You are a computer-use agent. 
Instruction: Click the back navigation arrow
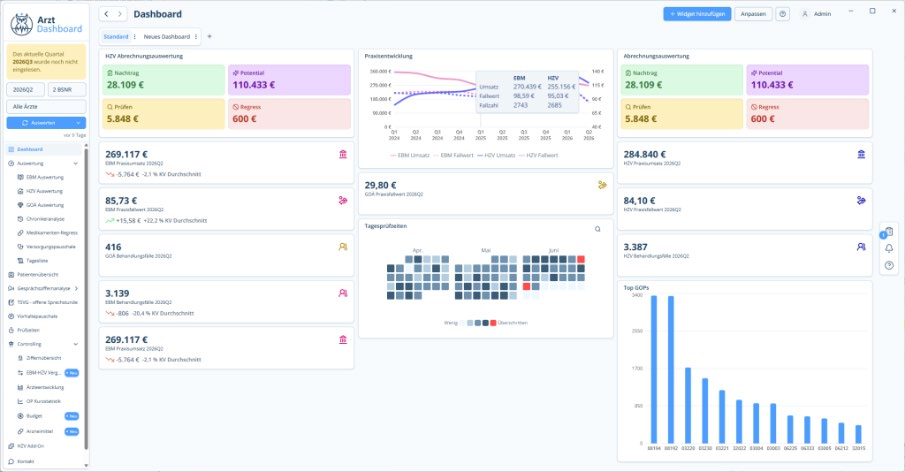click(x=106, y=14)
